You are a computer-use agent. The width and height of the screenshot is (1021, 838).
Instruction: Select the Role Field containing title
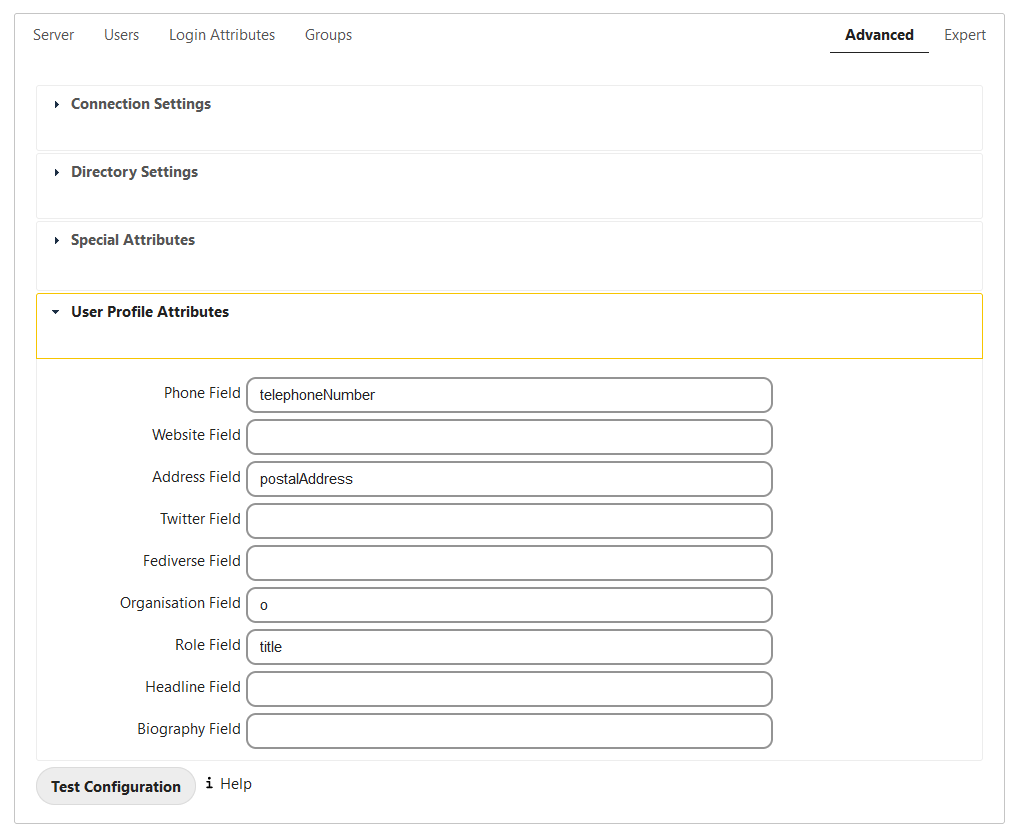coord(510,647)
